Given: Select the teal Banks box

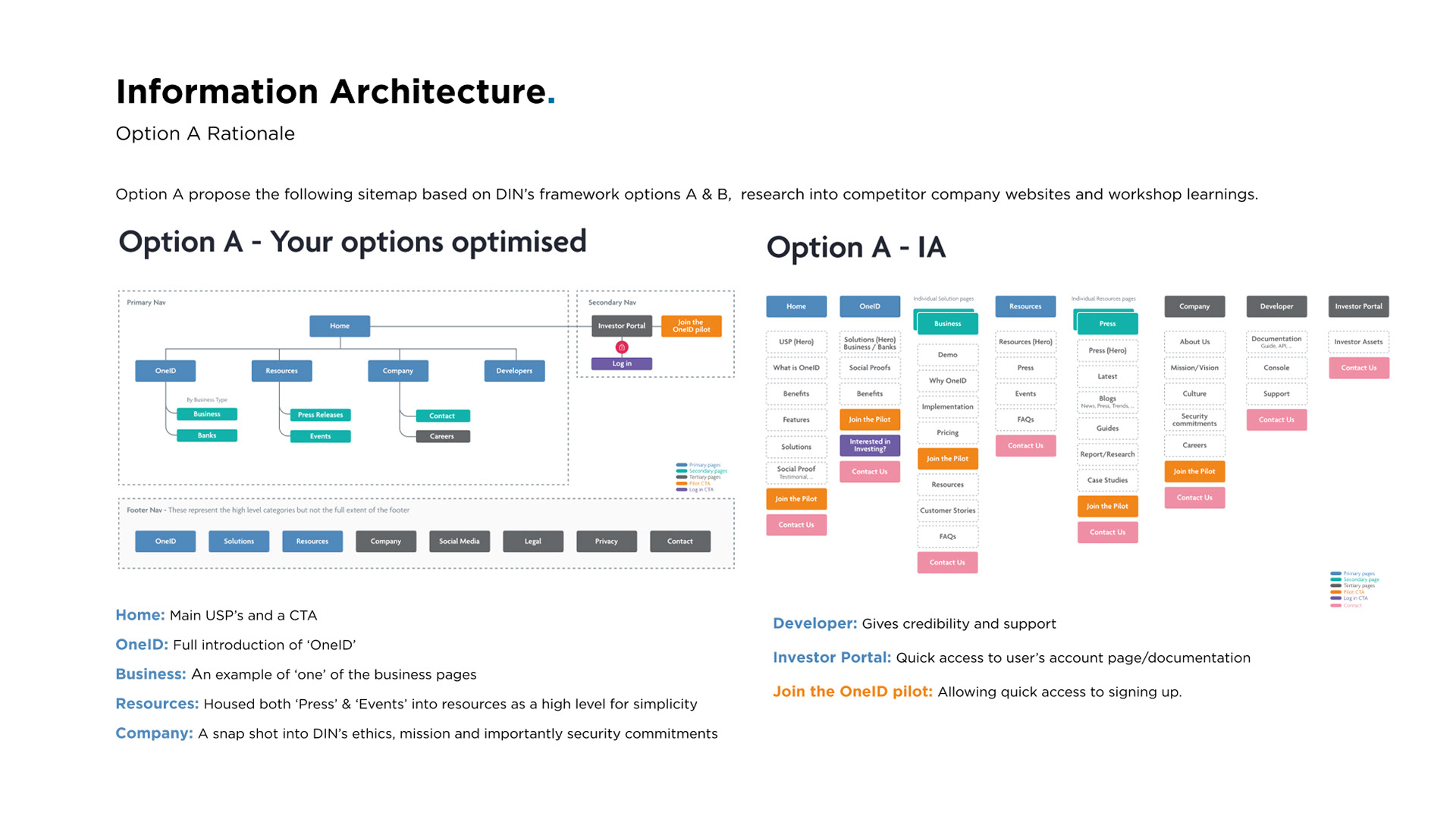Looking at the screenshot, I should pyautogui.click(x=206, y=435).
